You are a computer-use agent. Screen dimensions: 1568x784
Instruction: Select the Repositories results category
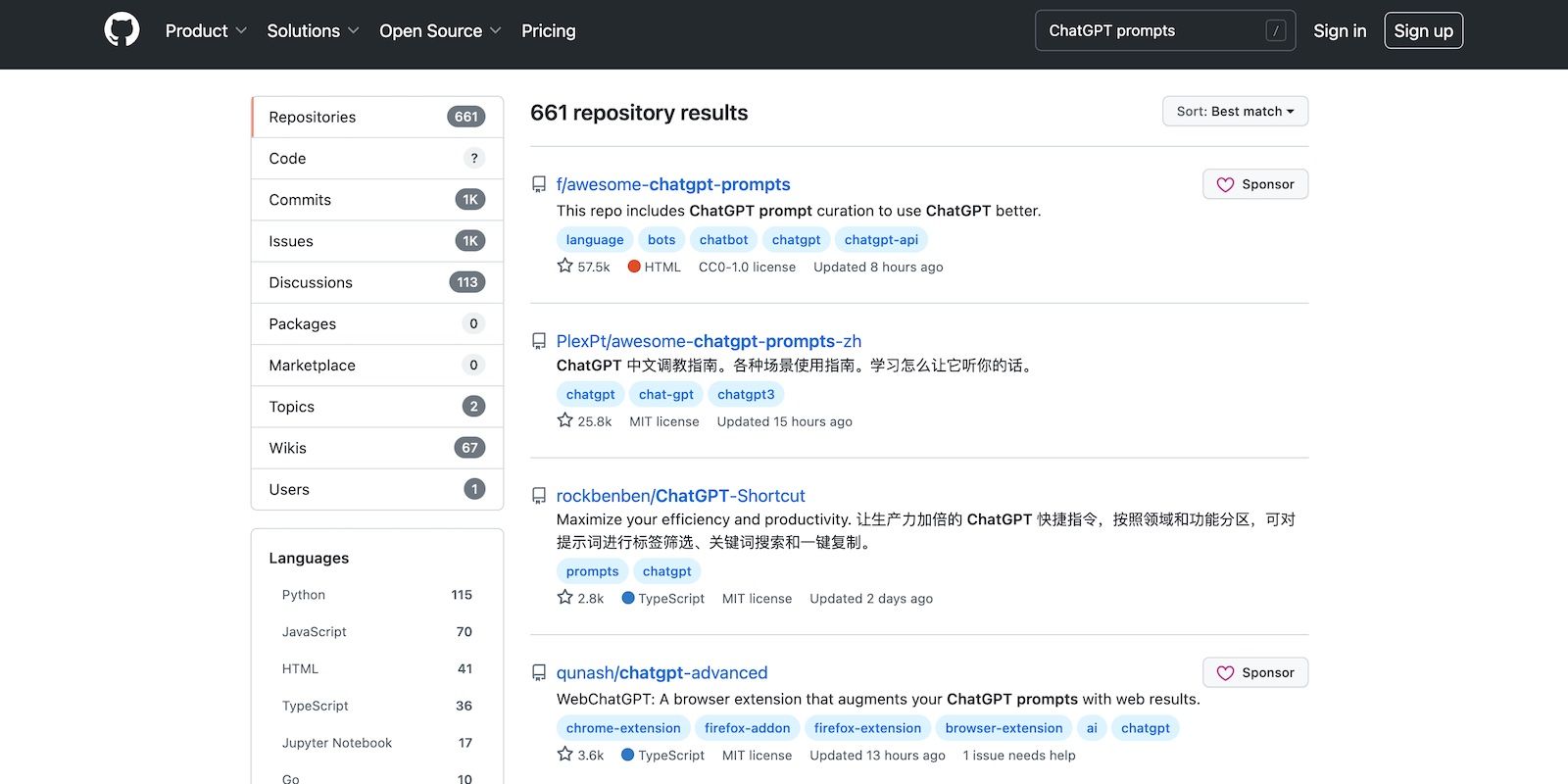pos(377,117)
